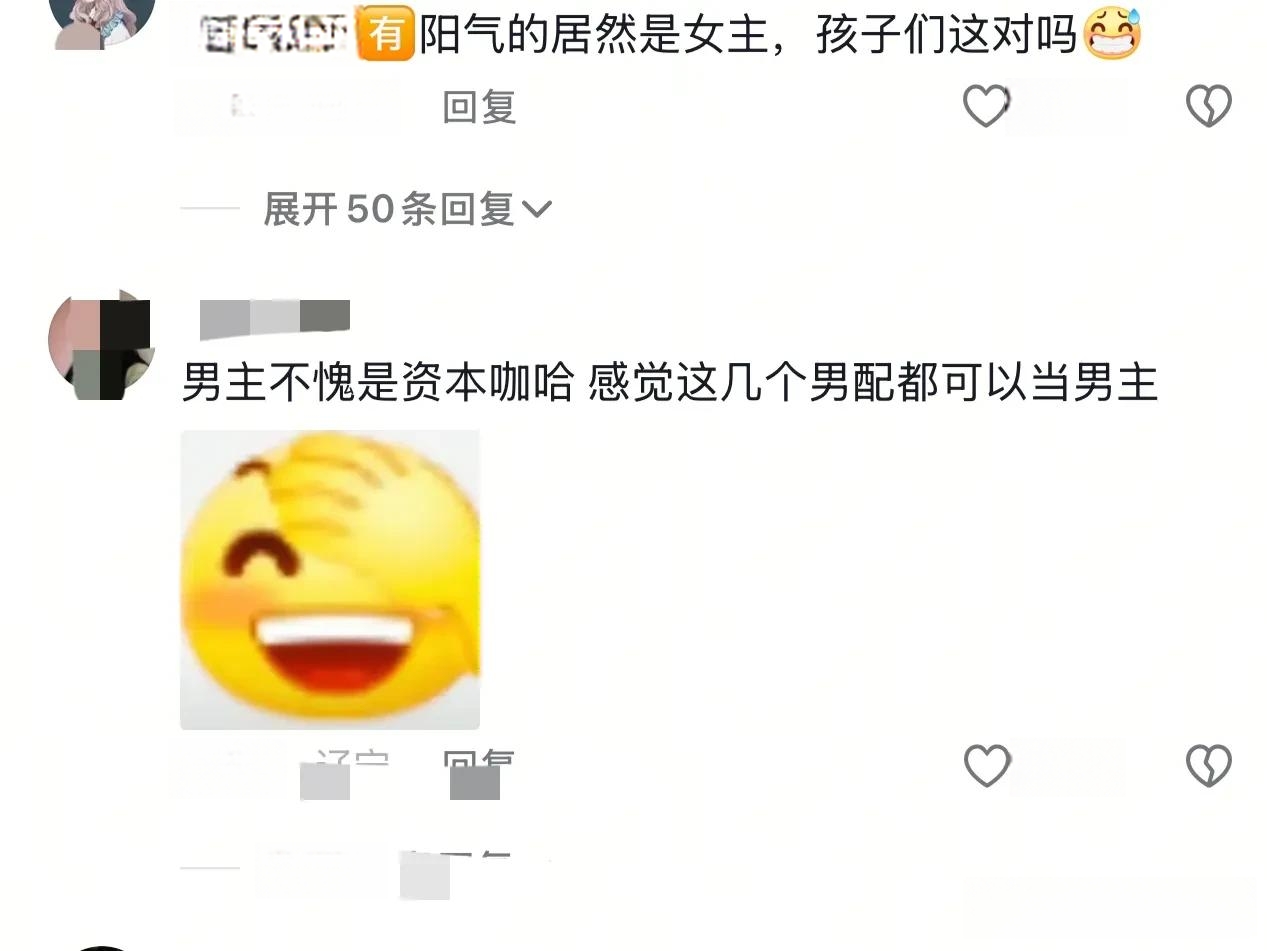
Task: Tap broken heart on 男主不愧是资本咖 comment
Action: pos(1208,765)
